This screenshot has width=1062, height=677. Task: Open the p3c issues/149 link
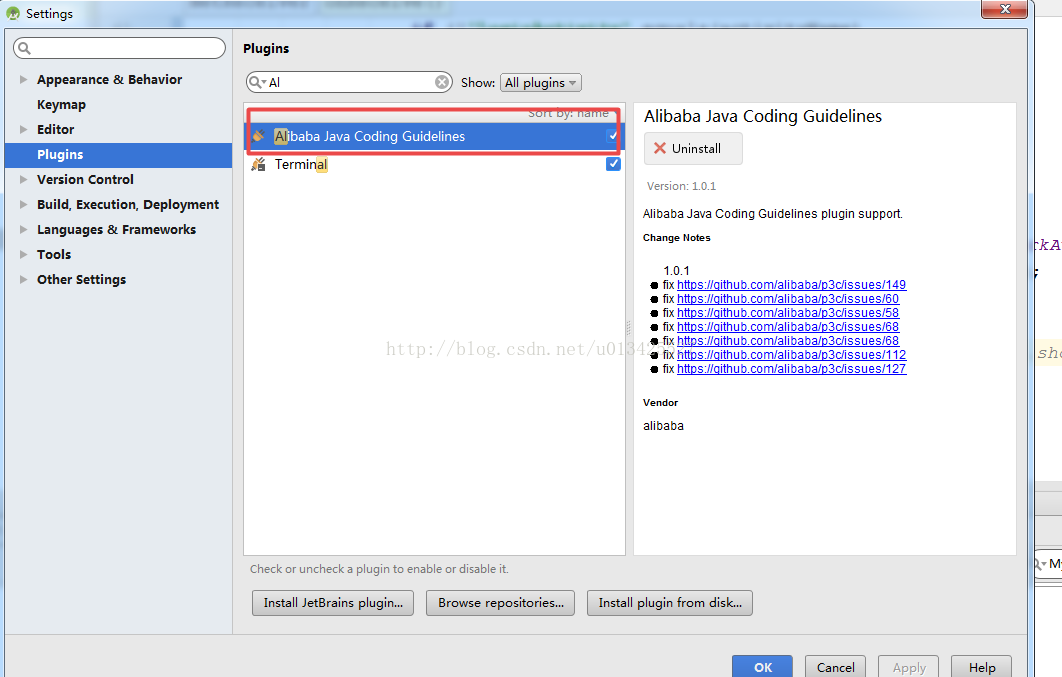point(791,285)
